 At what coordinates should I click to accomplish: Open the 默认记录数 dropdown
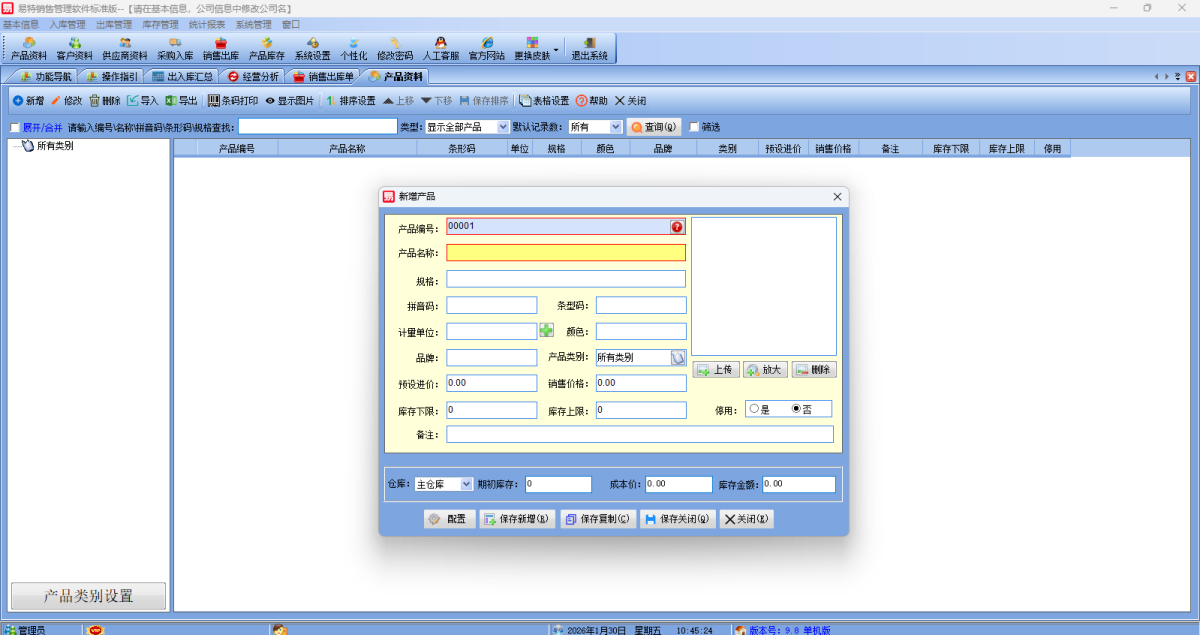[616, 128]
